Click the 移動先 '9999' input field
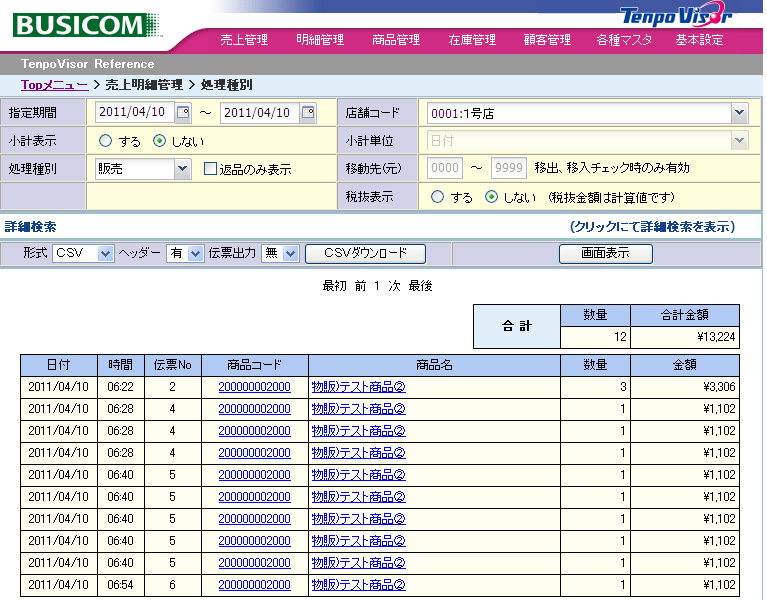Viewport: 767px width, 600px height. (x=509, y=168)
